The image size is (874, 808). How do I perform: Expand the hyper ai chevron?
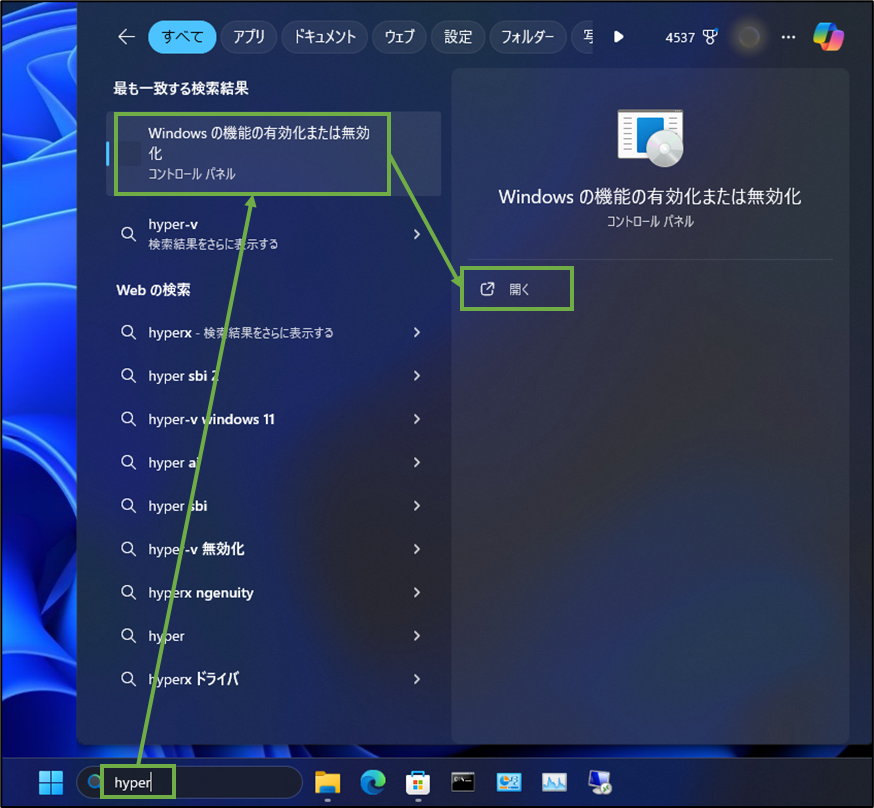click(x=417, y=463)
